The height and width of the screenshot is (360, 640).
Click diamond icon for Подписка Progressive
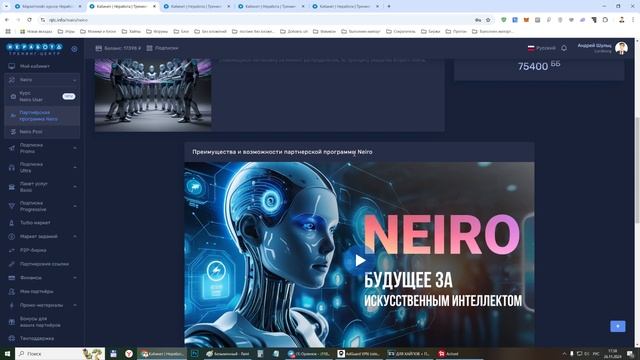click(12, 206)
